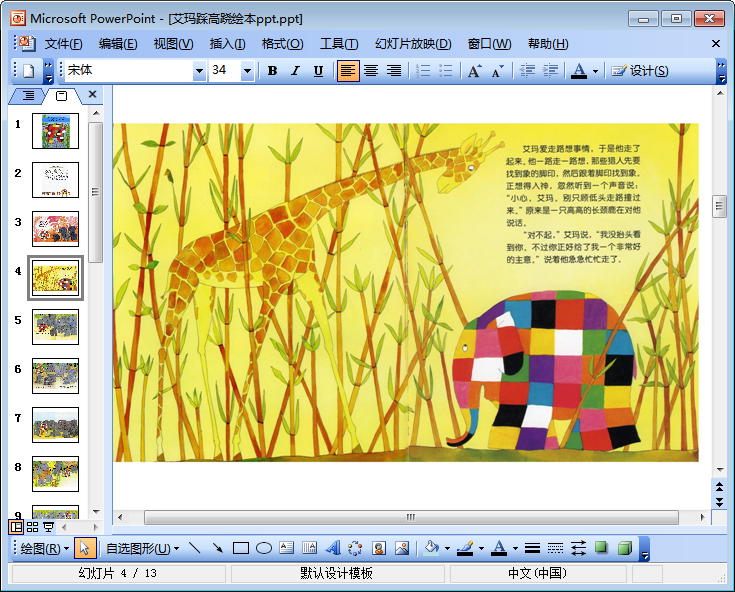The height and width of the screenshot is (592, 735).
Task: Open the 自选图形(U) AutoShapes menu
Action: pos(142,548)
